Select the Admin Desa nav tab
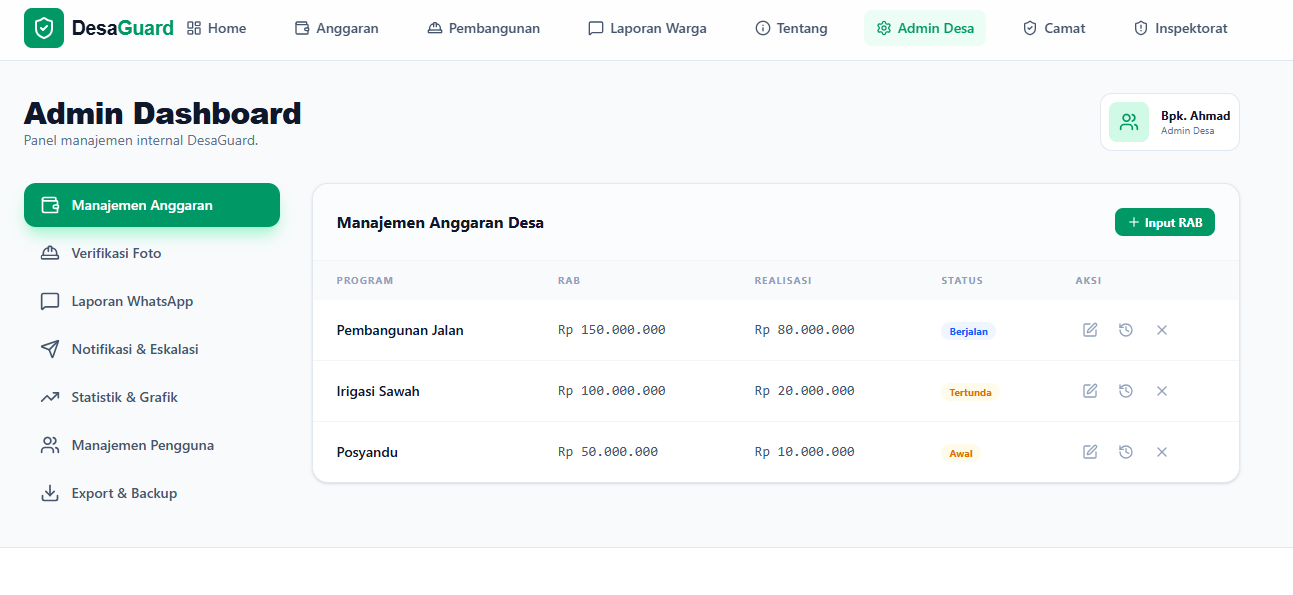 pyautogui.click(x=925, y=28)
